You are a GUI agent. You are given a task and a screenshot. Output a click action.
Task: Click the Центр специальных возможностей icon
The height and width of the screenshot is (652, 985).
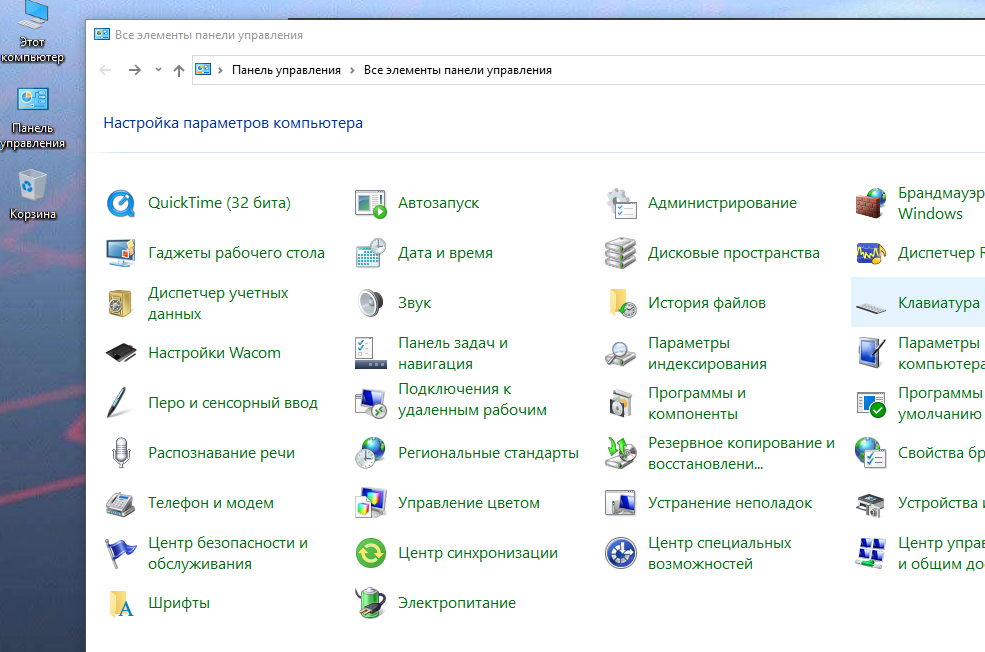[x=621, y=553]
